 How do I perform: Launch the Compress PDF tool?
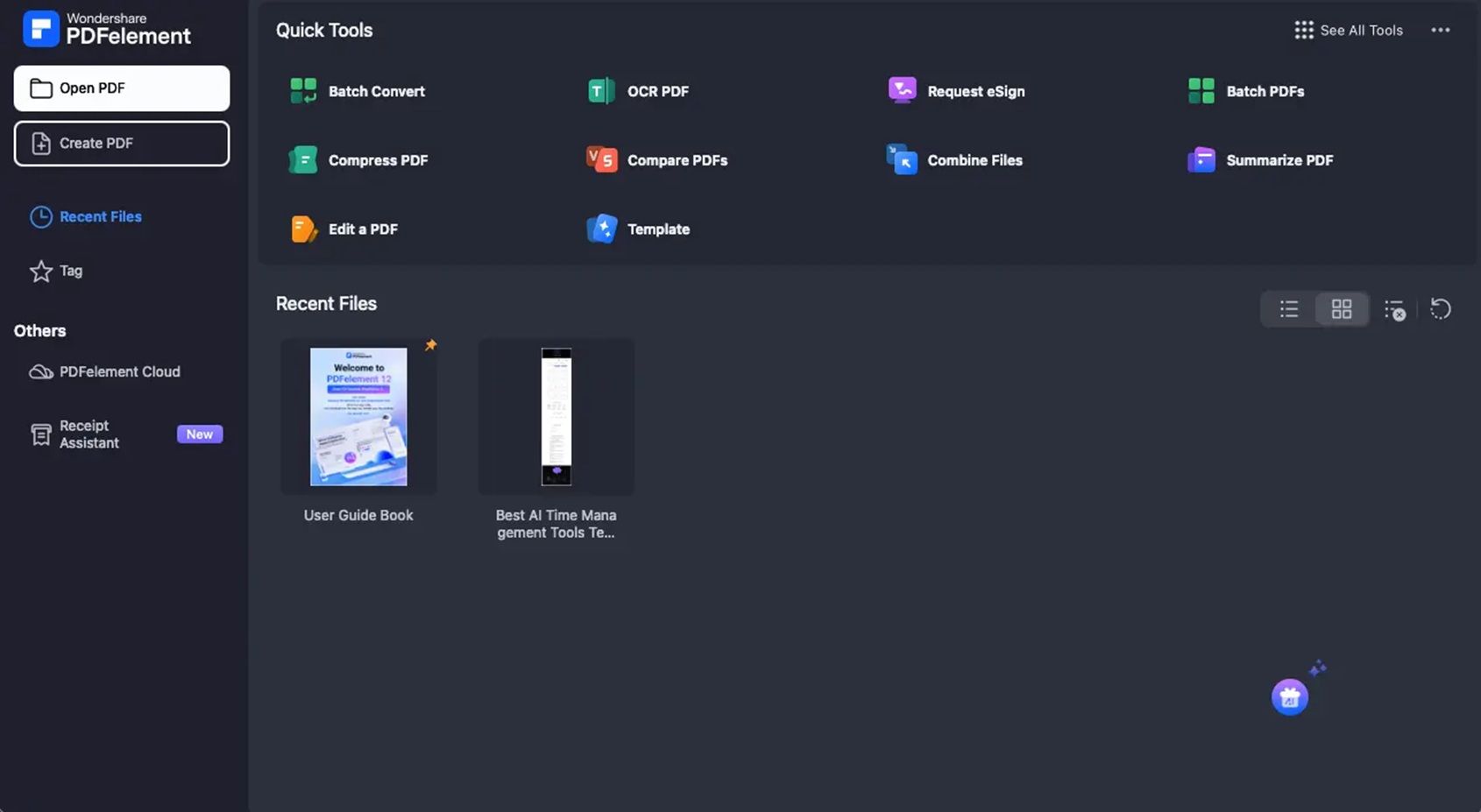[x=358, y=160]
